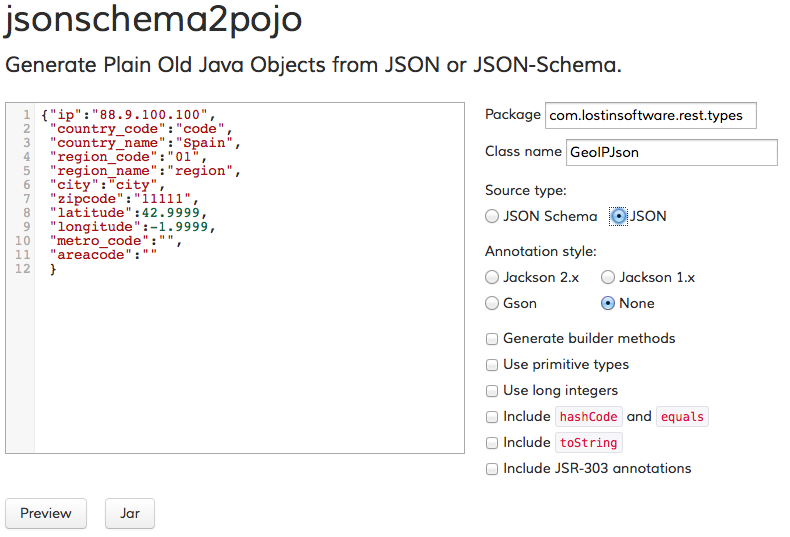Enable Generate builder methods checkbox
Image resolution: width=790 pixels, height=537 pixels.
pos(492,339)
